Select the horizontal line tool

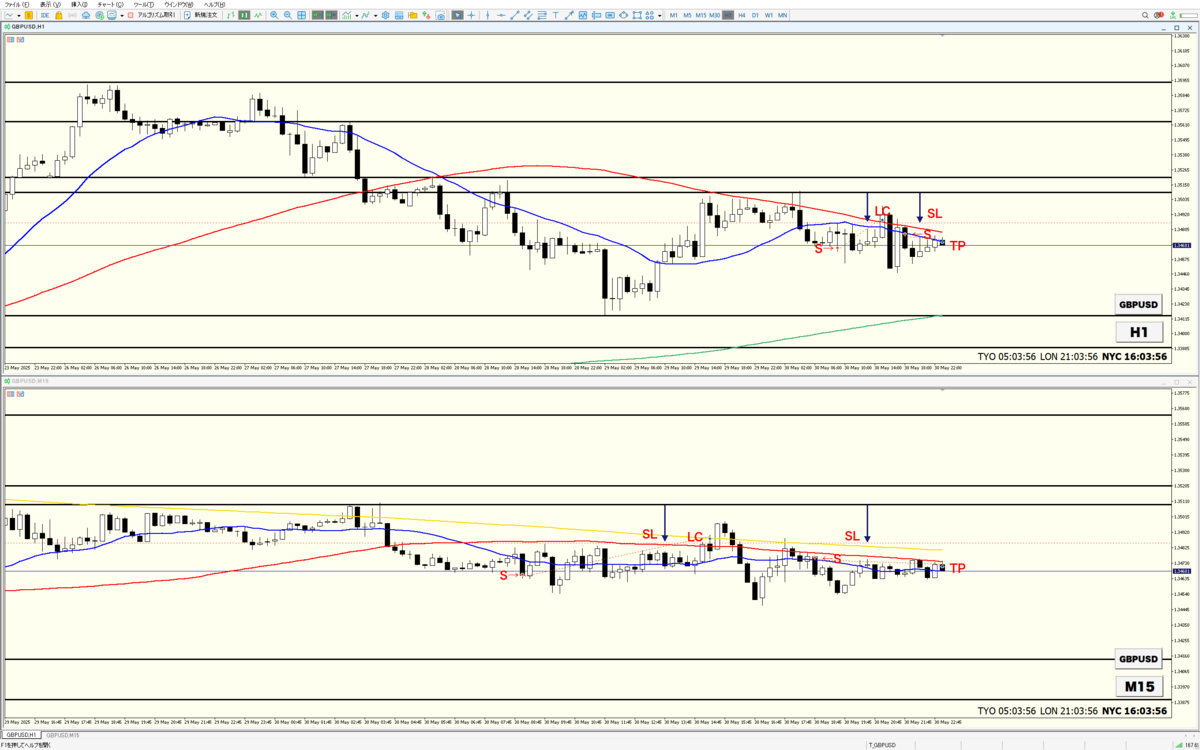coord(501,15)
